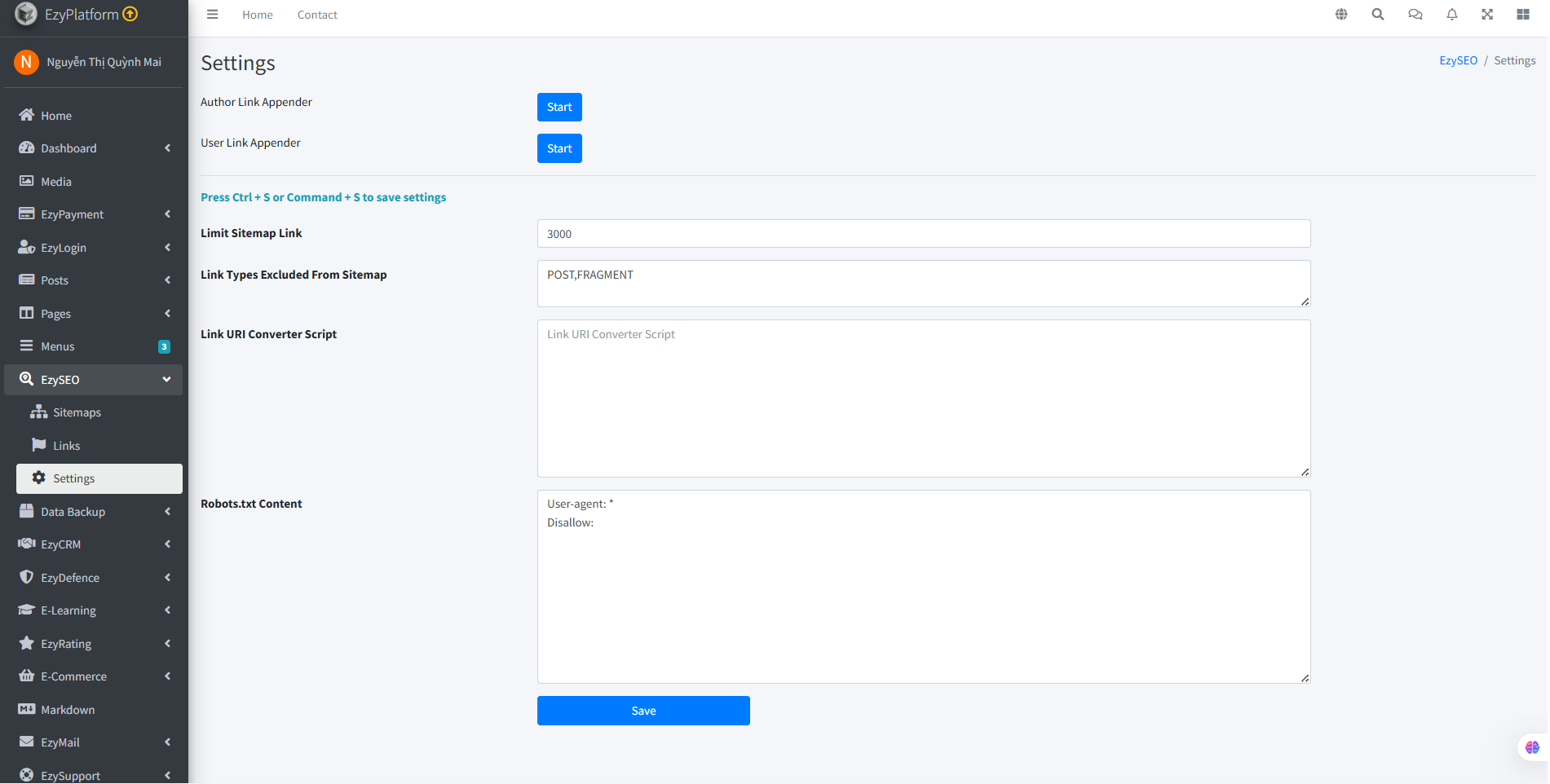Screen dimensions: 1550x784
Task: Click the user avatar icon
Action: click(x=26, y=62)
